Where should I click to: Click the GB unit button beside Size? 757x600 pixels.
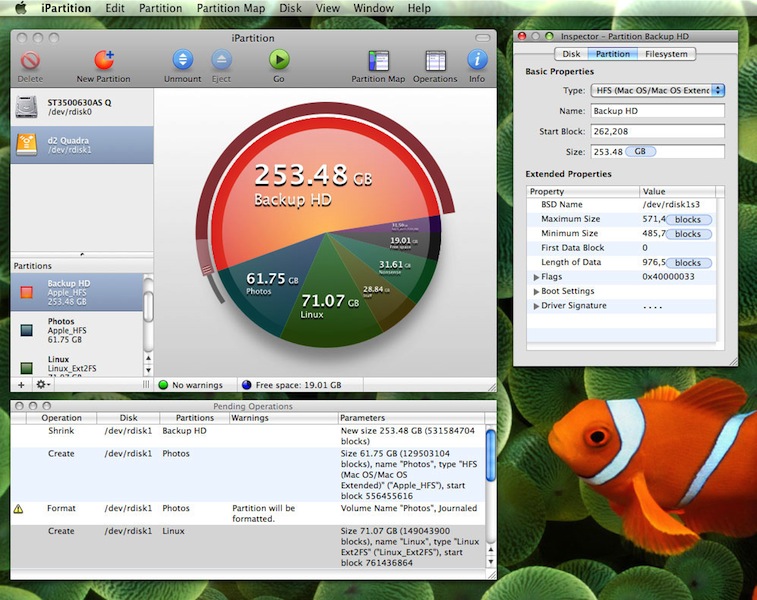coord(641,152)
